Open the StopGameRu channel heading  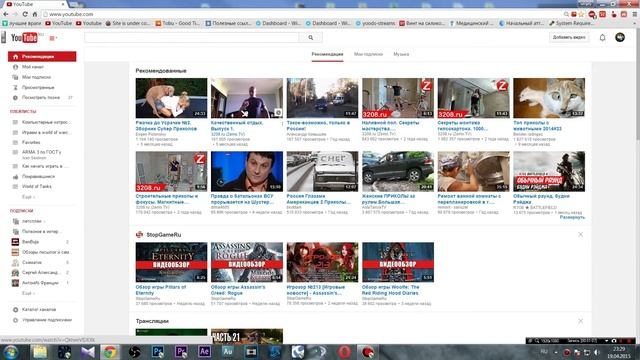[164, 234]
